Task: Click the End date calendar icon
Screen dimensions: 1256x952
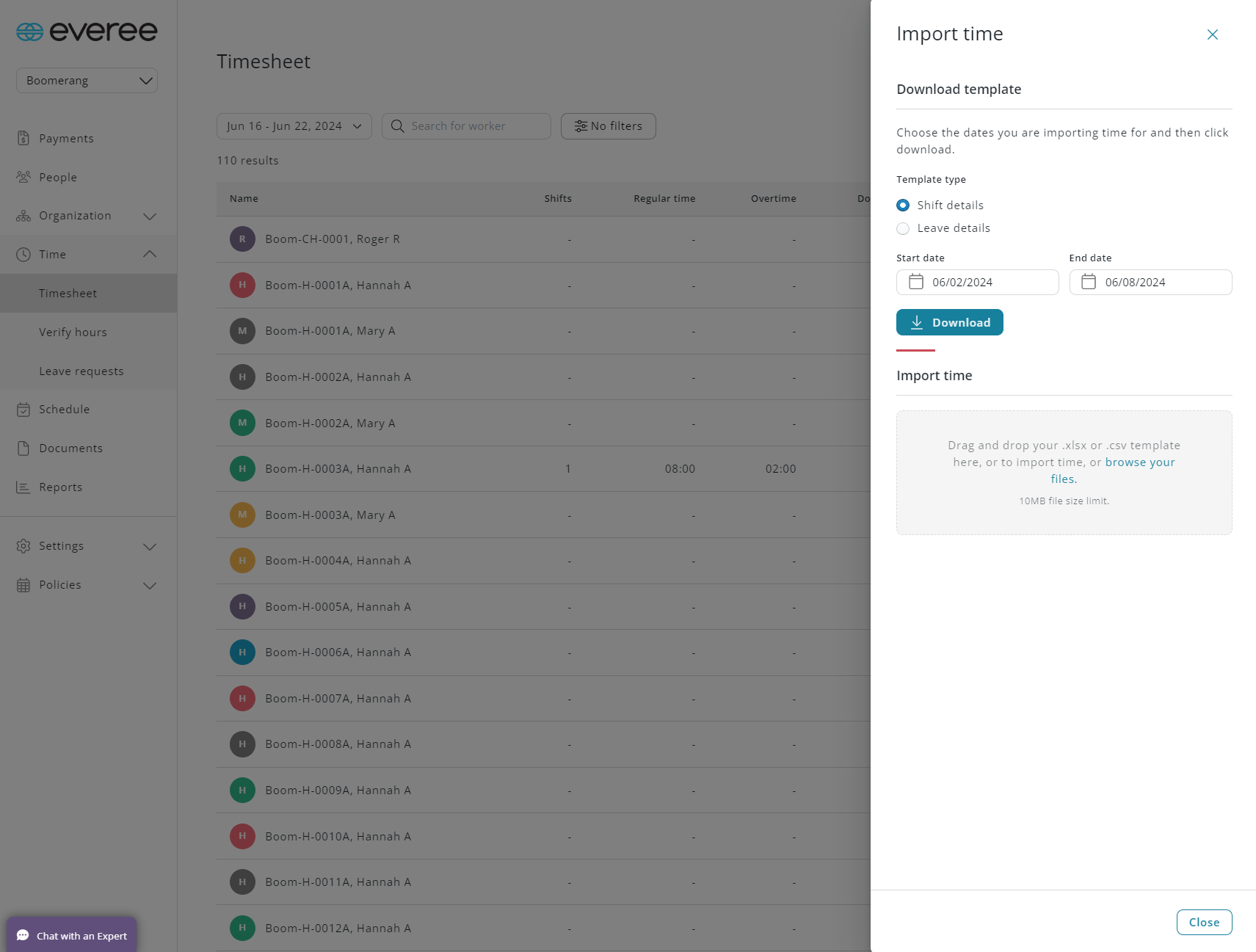Action: pyautogui.click(x=1089, y=282)
